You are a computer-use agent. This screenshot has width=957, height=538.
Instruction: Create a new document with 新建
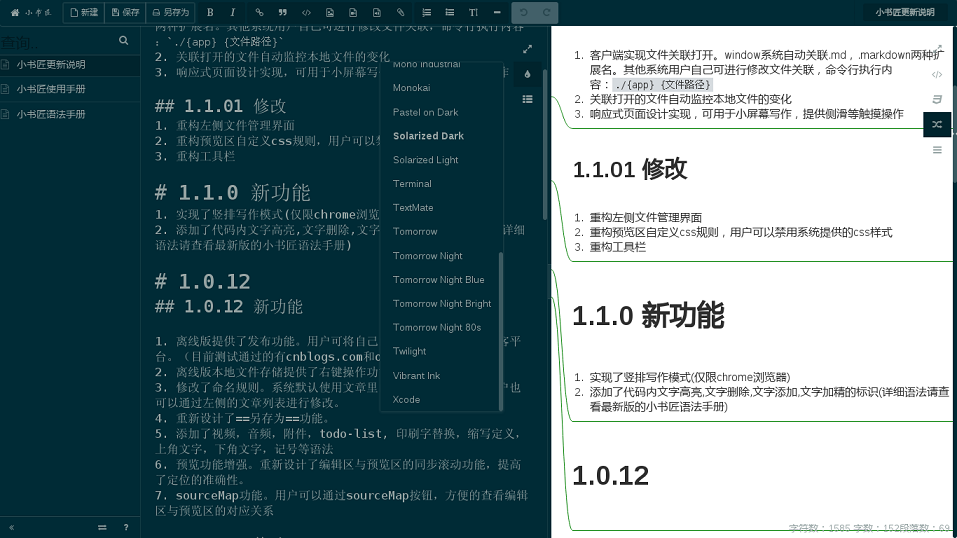click(84, 12)
